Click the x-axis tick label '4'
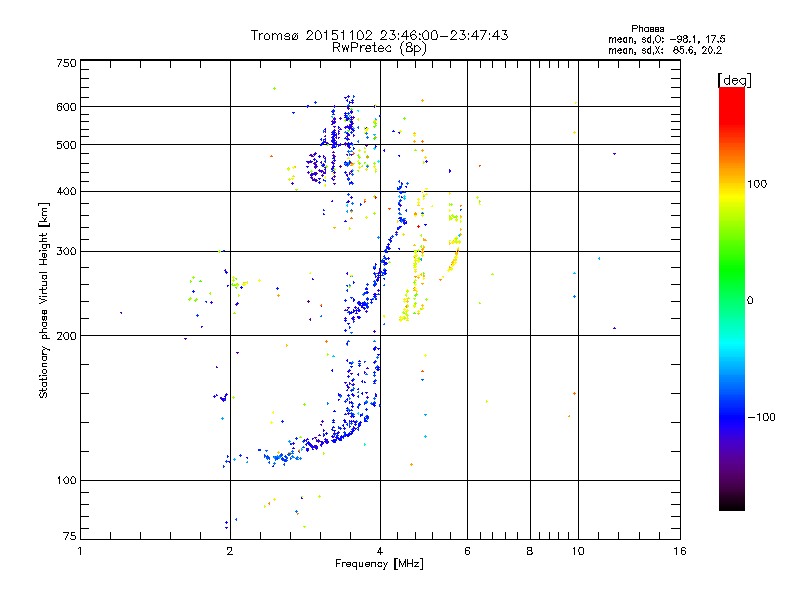 [380, 551]
